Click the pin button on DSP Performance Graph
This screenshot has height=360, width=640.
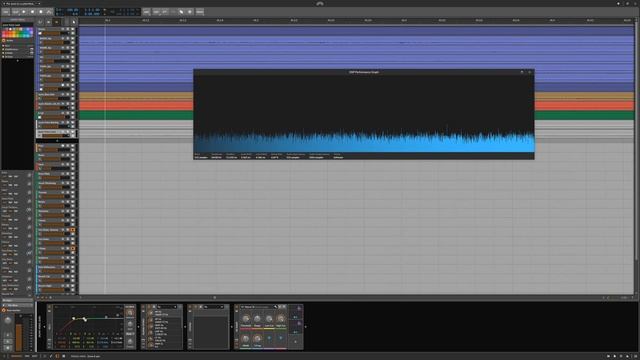(522, 72)
